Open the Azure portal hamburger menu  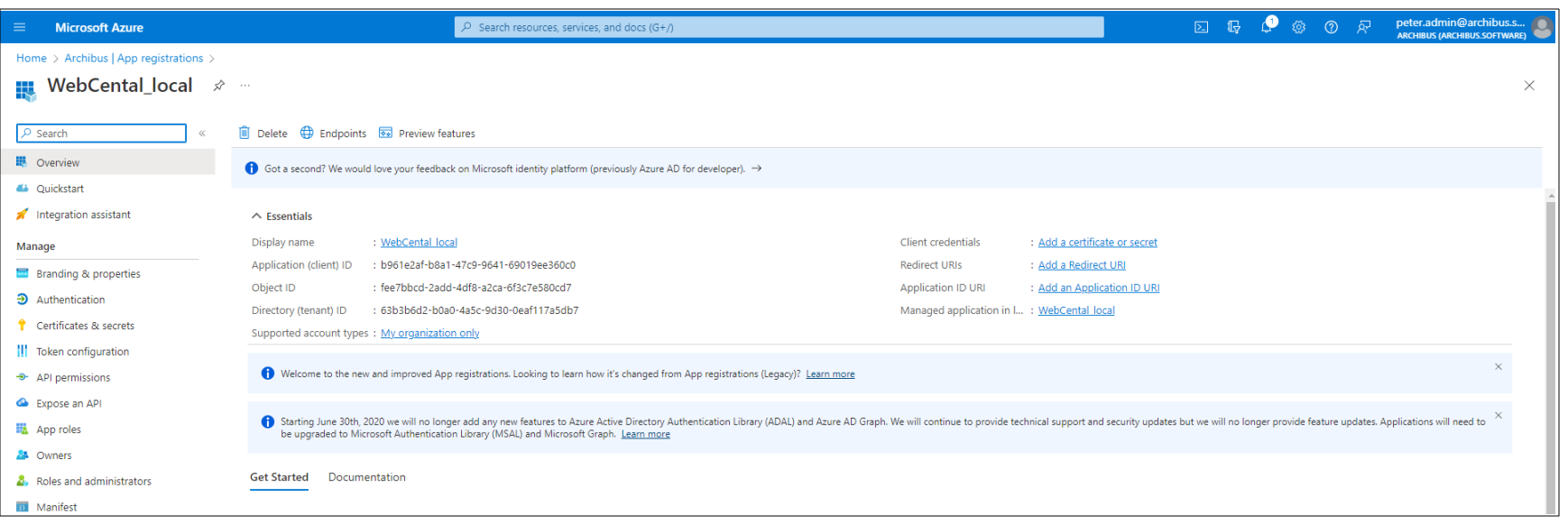[20, 27]
